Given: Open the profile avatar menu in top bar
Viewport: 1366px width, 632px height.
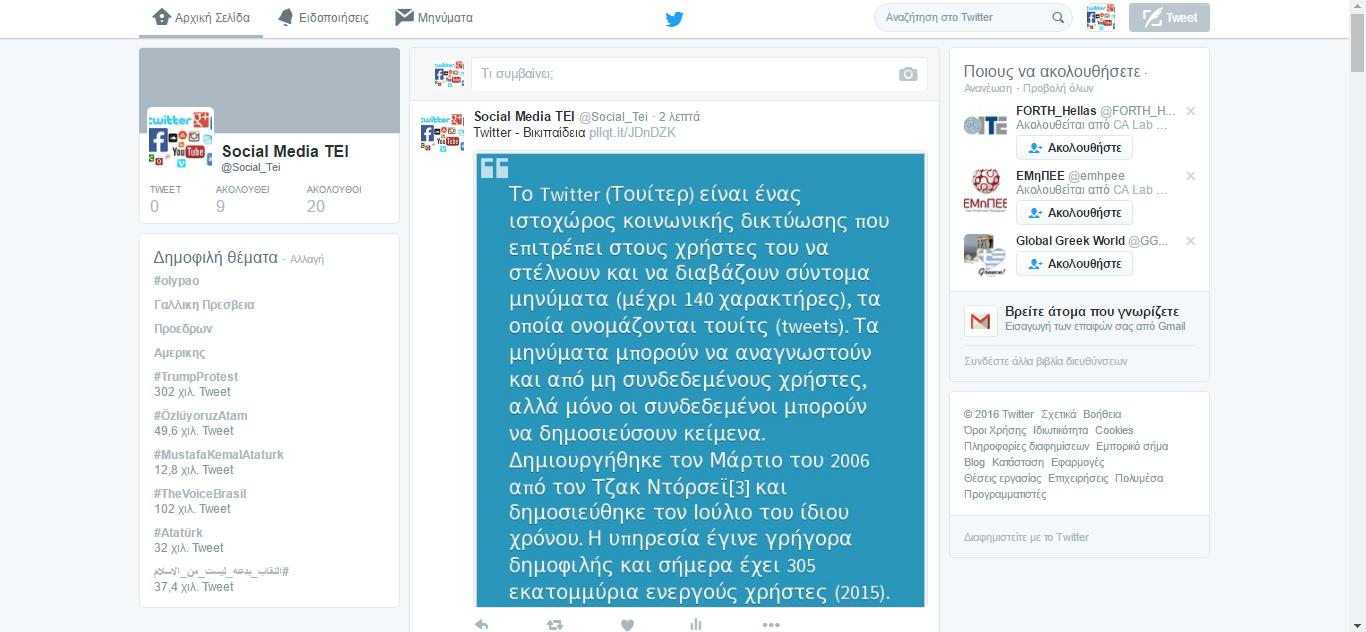Looking at the screenshot, I should (1101, 18).
